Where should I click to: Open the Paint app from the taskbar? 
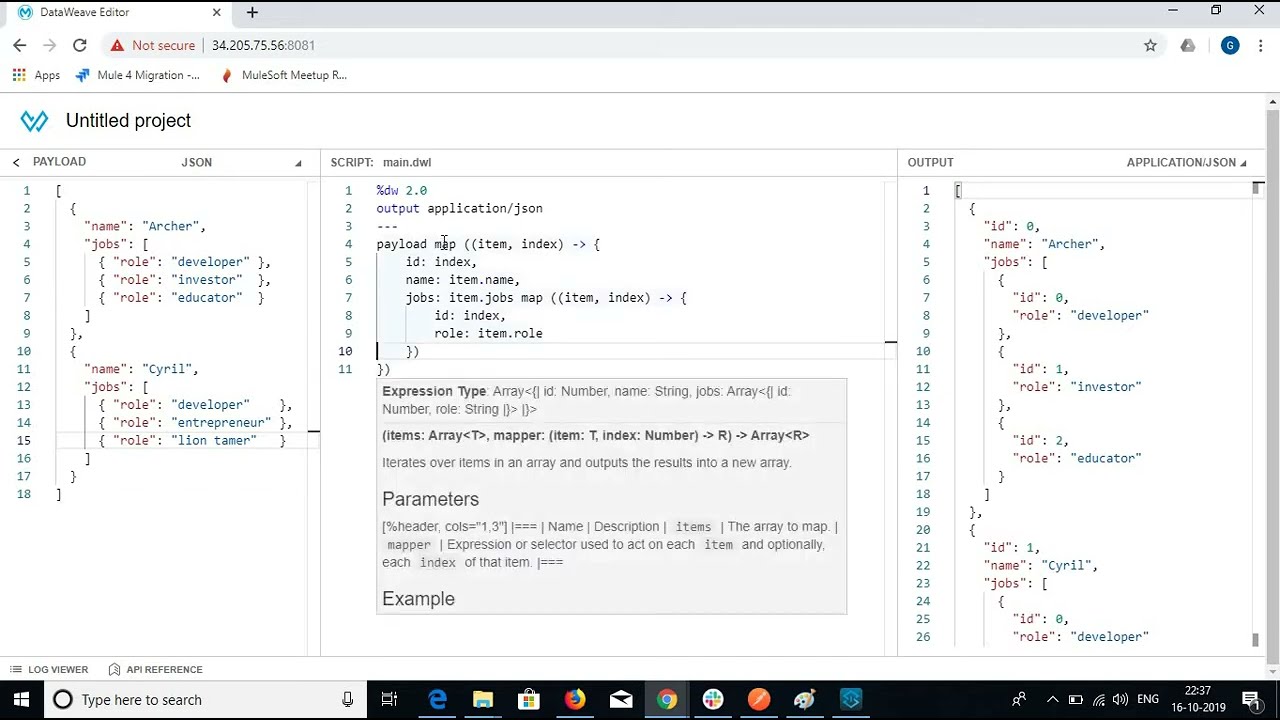(x=805, y=700)
